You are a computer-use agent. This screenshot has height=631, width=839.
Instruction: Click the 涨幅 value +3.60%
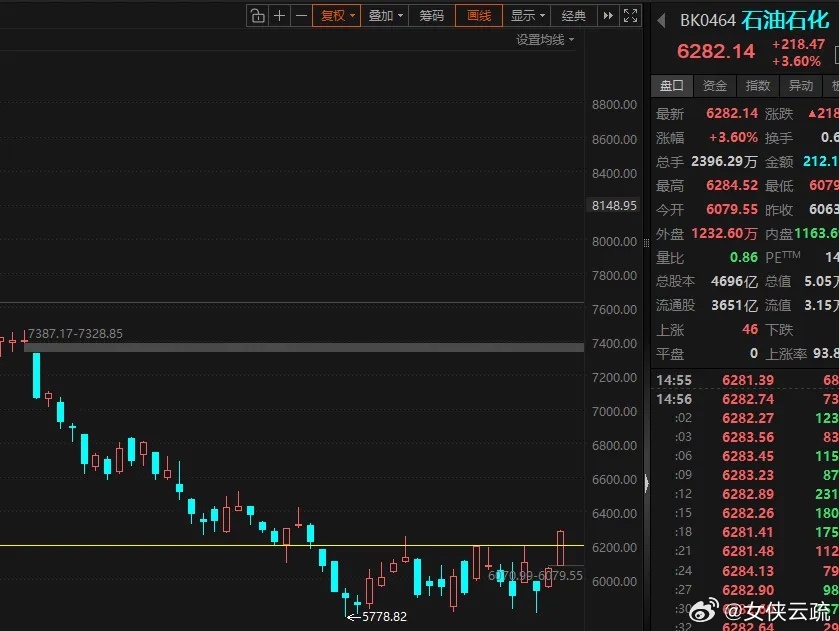[733, 138]
